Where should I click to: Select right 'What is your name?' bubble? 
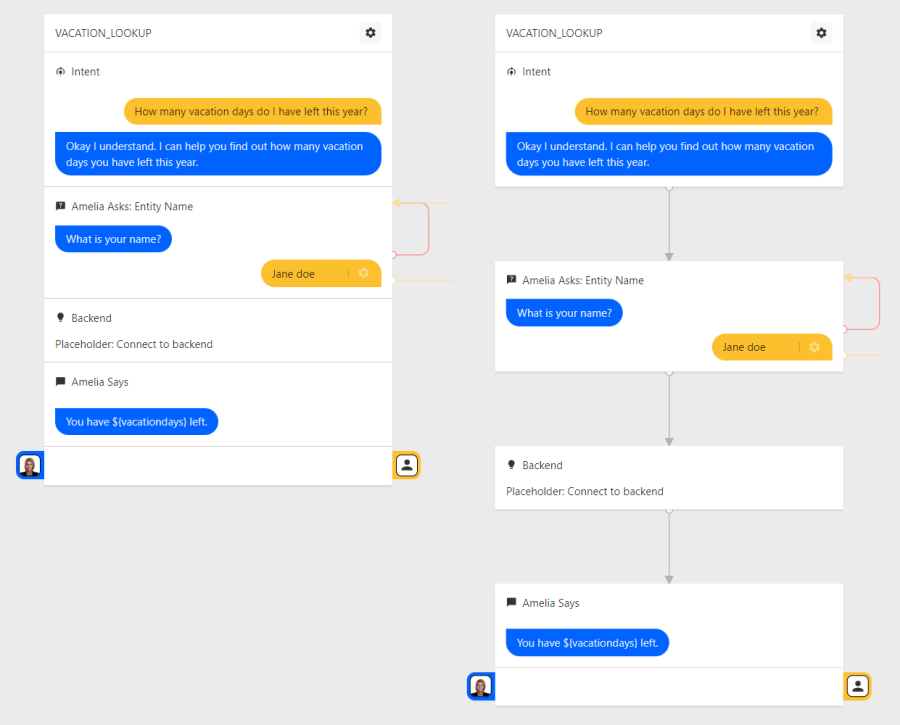coord(564,313)
